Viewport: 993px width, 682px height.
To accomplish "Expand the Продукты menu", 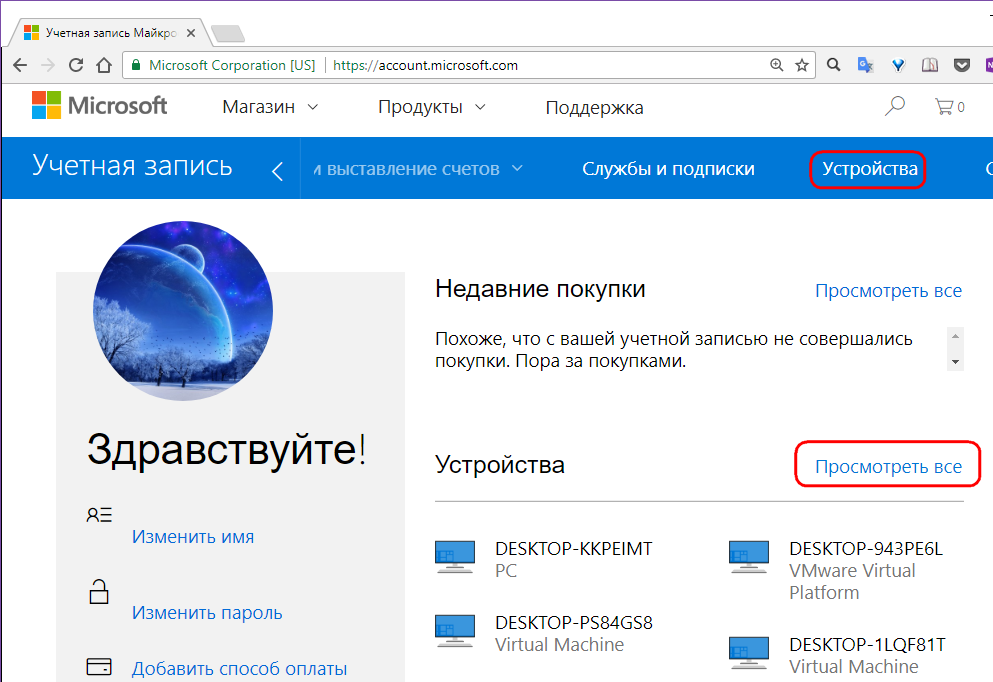I will pyautogui.click(x=431, y=107).
